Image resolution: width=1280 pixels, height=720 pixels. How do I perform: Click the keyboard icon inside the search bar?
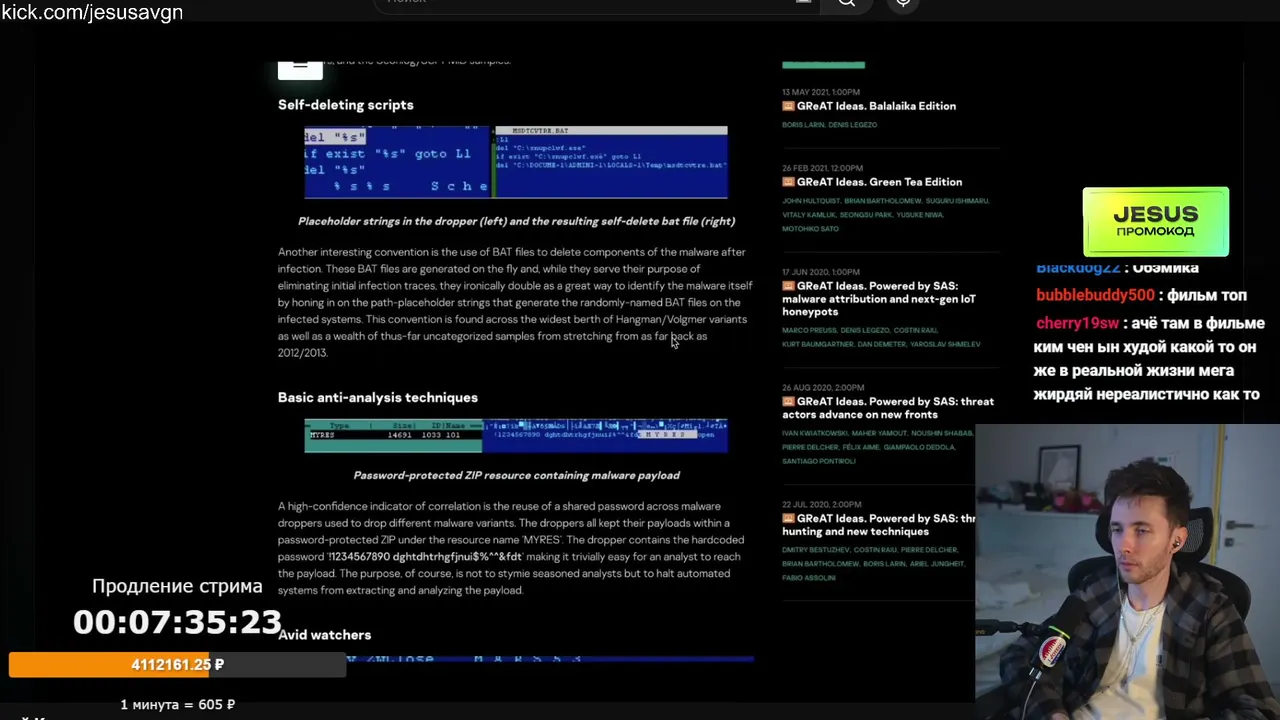(x=803, y=2)
